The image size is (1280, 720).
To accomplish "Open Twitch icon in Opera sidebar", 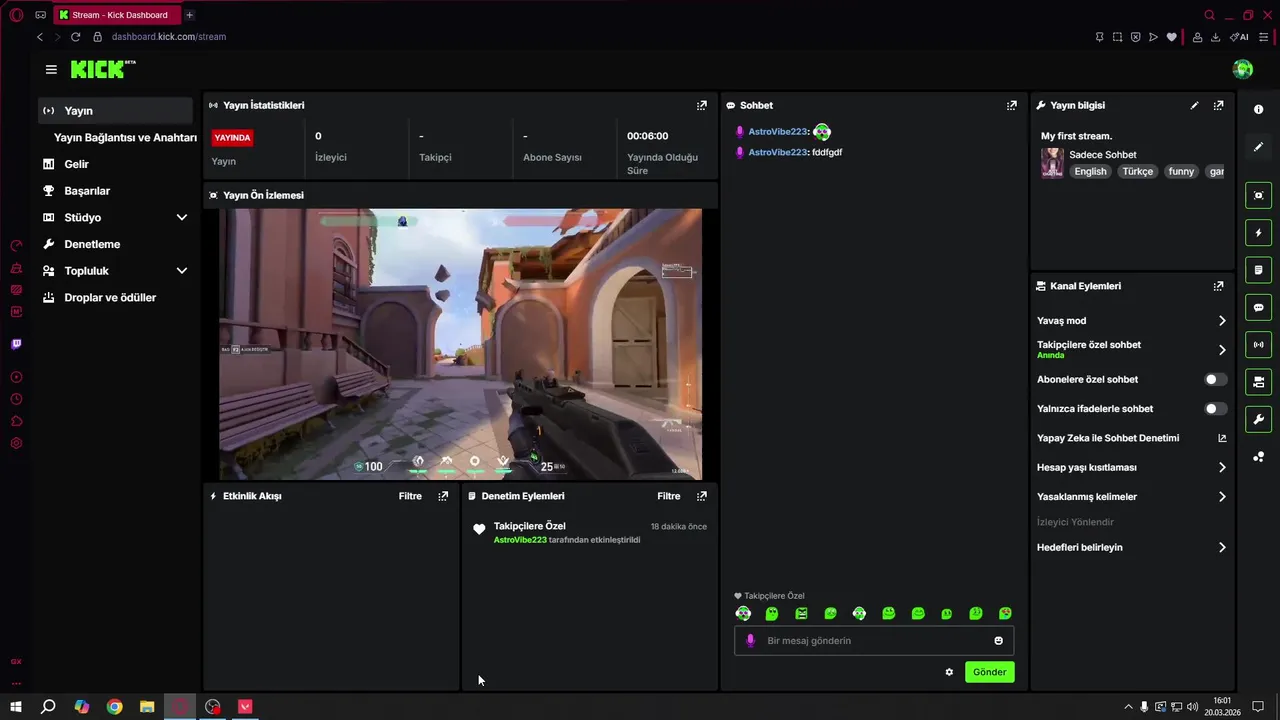I will pyautogui.click(x=16, y=344).
